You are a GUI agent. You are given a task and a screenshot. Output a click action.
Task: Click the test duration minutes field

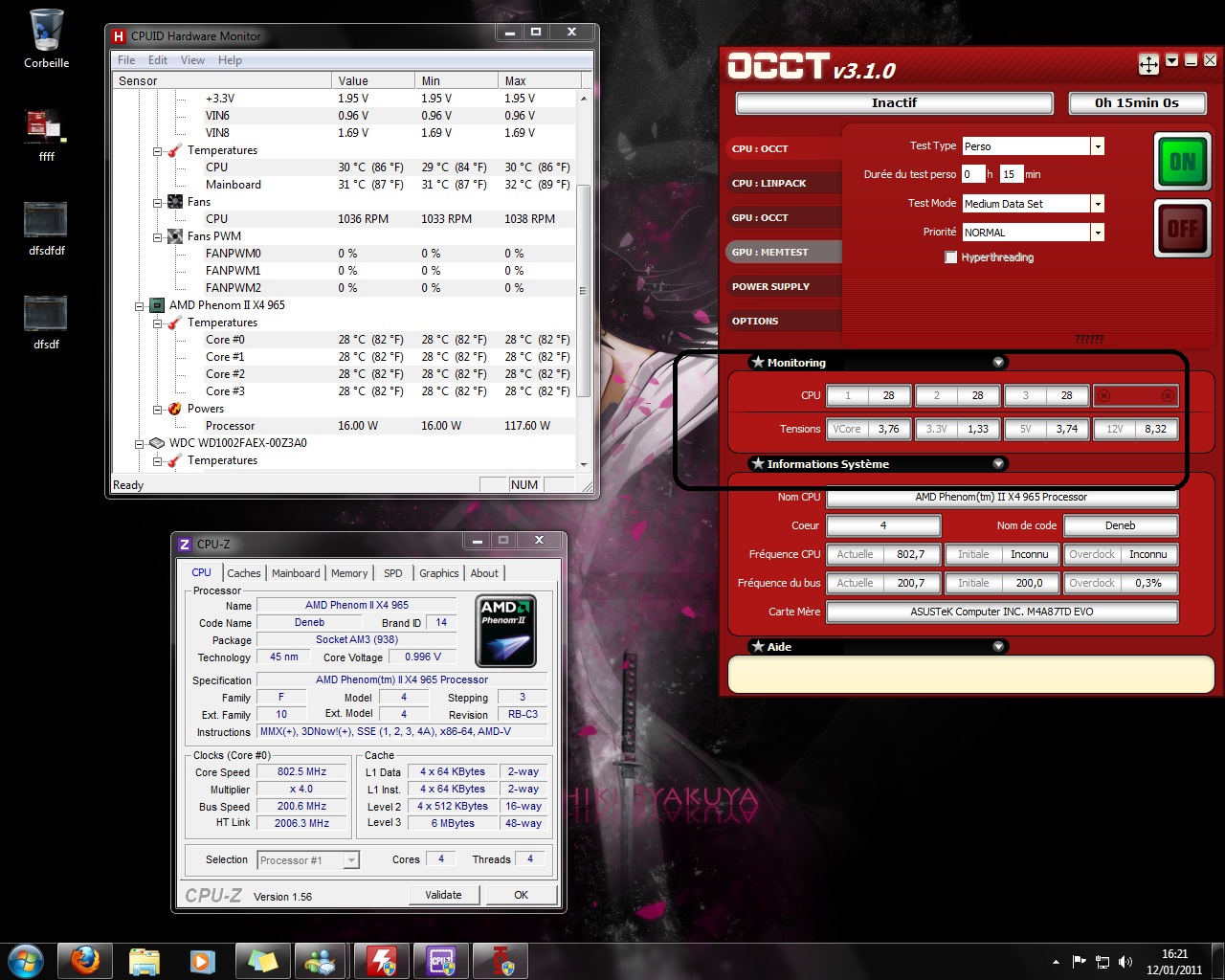click(1010, 174)
